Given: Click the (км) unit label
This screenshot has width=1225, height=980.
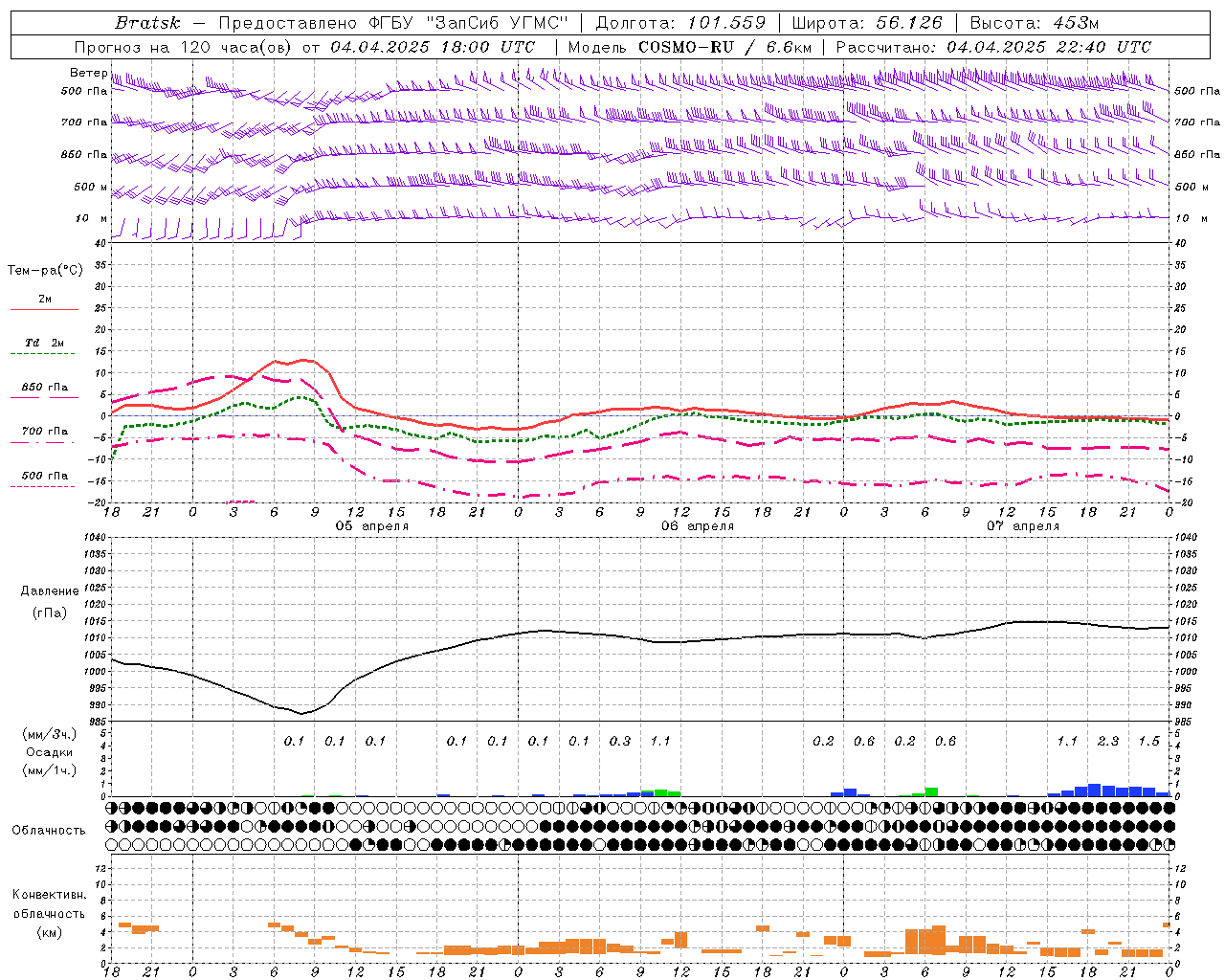Looking at the screenshot, I should (49, 932).
